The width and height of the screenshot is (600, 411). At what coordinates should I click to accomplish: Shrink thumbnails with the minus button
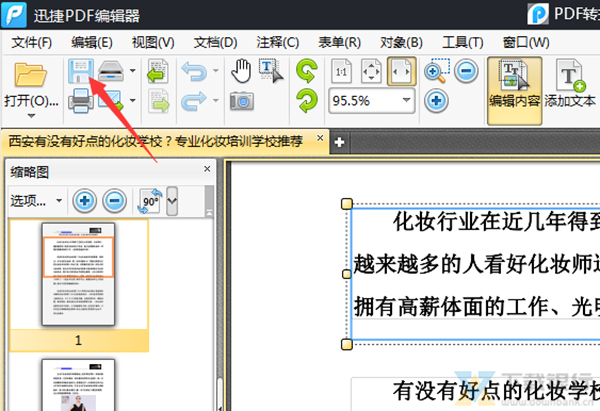[114, 201]
